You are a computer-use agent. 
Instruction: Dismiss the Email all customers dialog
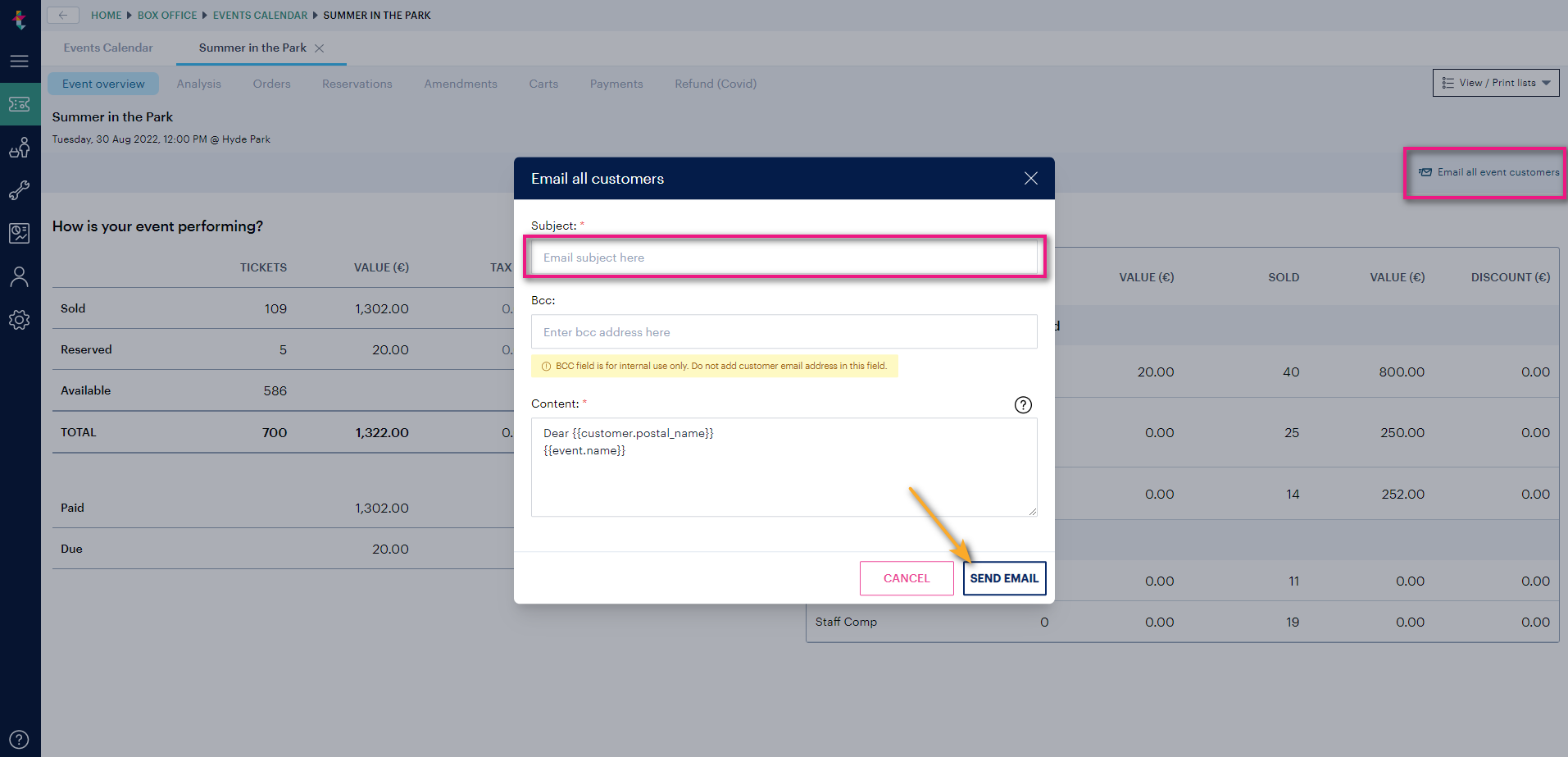click(x=1030, y=178)
